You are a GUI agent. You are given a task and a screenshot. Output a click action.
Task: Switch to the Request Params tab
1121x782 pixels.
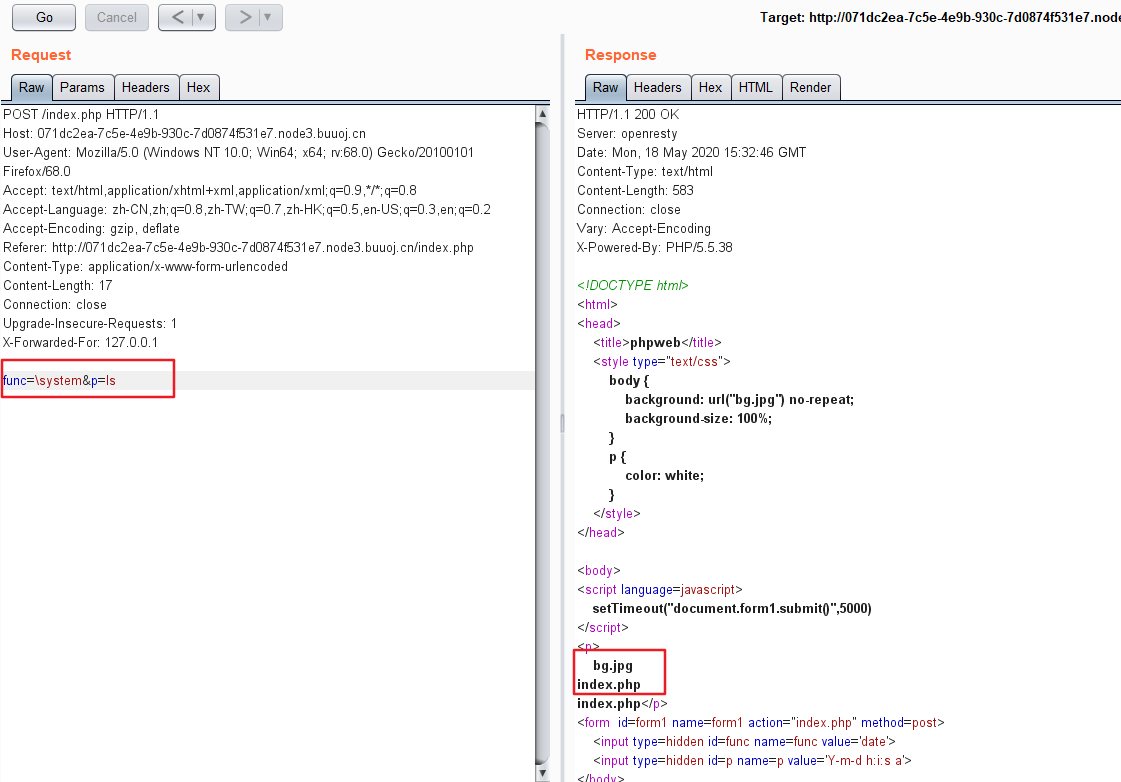click(82, 87)
